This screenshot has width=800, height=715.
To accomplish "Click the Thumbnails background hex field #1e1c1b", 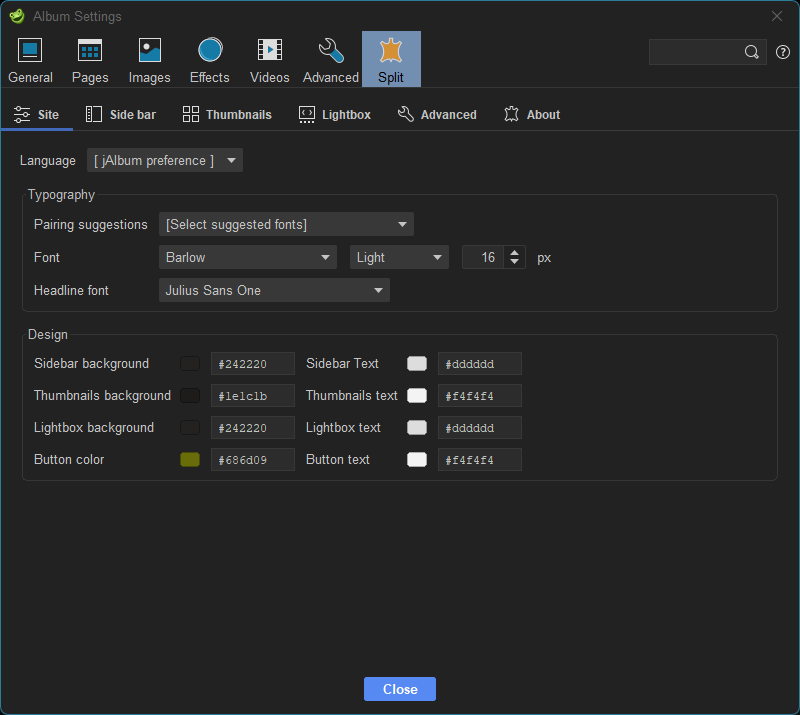I will click(253, 396).
